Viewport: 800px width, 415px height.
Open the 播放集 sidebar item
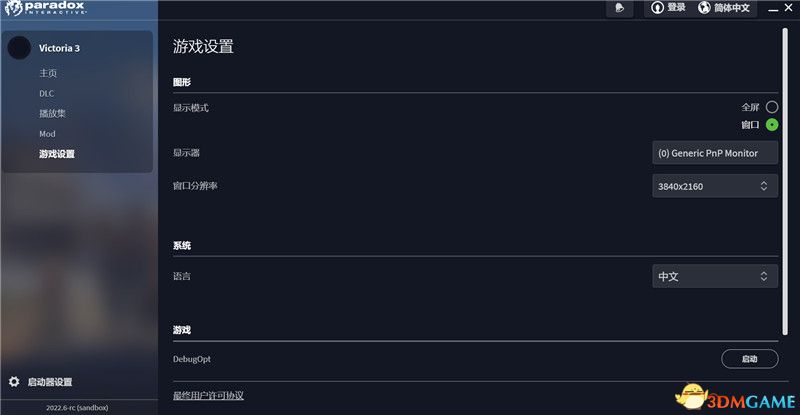point(52,113)
